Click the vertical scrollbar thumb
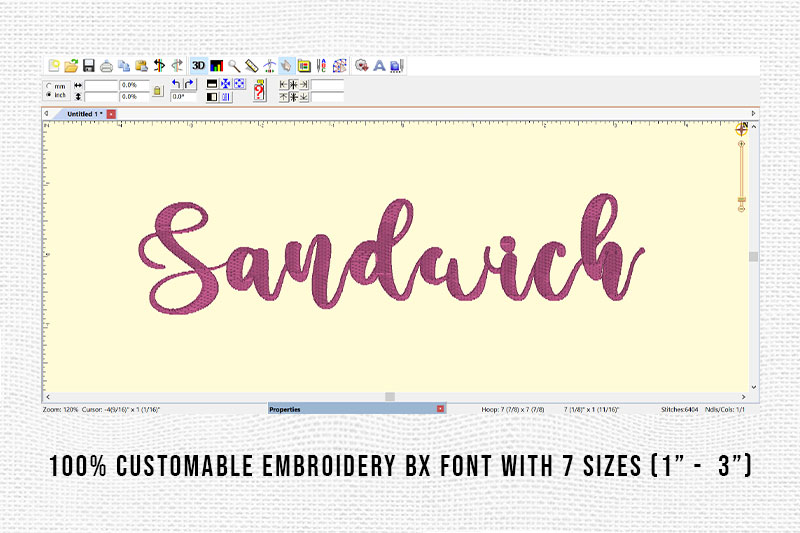The width and height of the screenshot is (800, 533). (754, 257)
